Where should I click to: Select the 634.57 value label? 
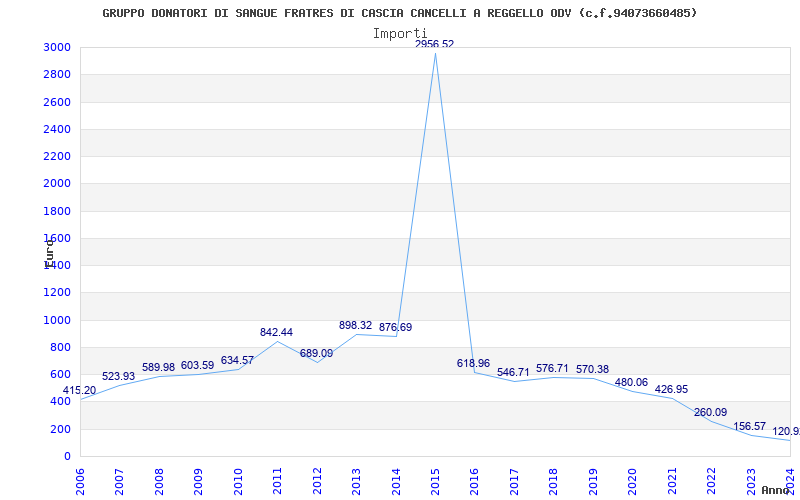[237, 361]
